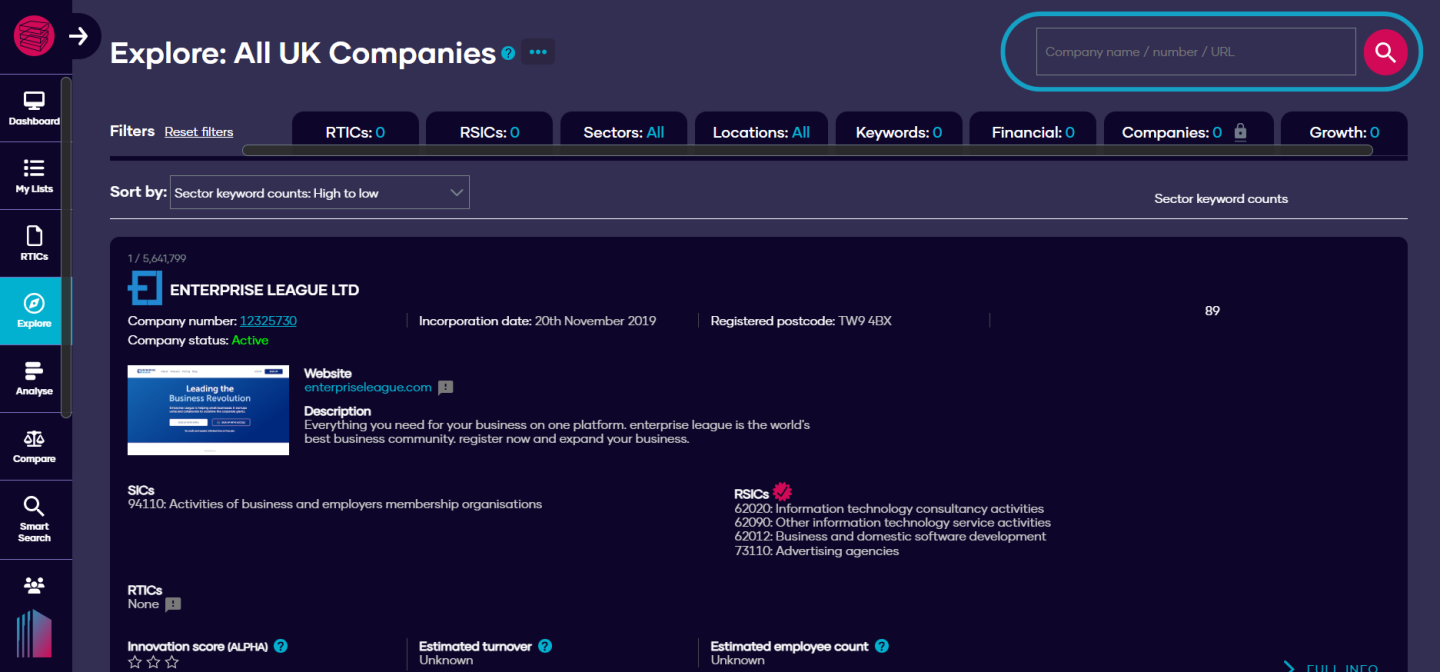The image size is (1440, 672).
Task: Open the Sort by dropdown
Action: (320, 193)
